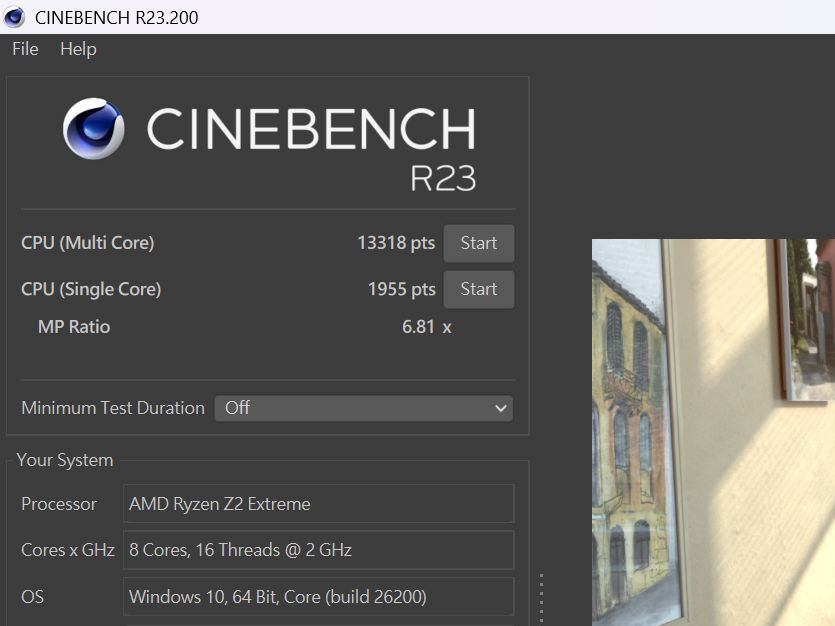Click the Cinebench sphere logo
Image resolution: width=835 pixels, height=626 pixels.
click(x=94, y=129)
